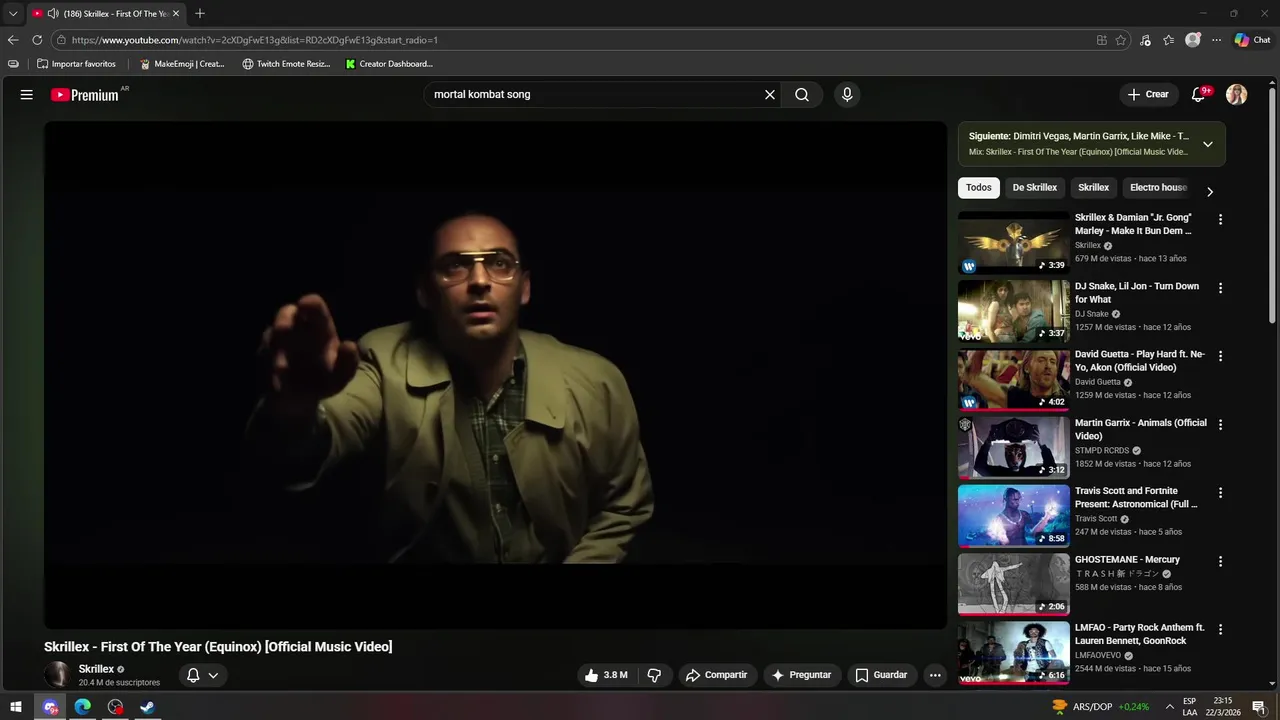Viewport: 1280px width, 720px height.
Task: Open OBS Studio from the taskbar
Action: pyautogui.click(x=115, y=707)
